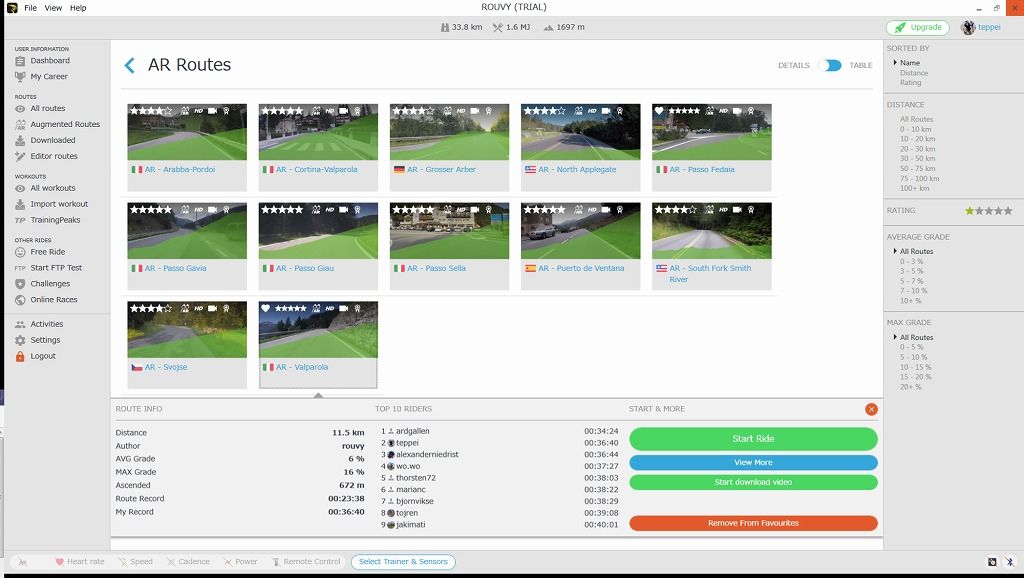Go back using the blue arrow

[x=129, y=65]
